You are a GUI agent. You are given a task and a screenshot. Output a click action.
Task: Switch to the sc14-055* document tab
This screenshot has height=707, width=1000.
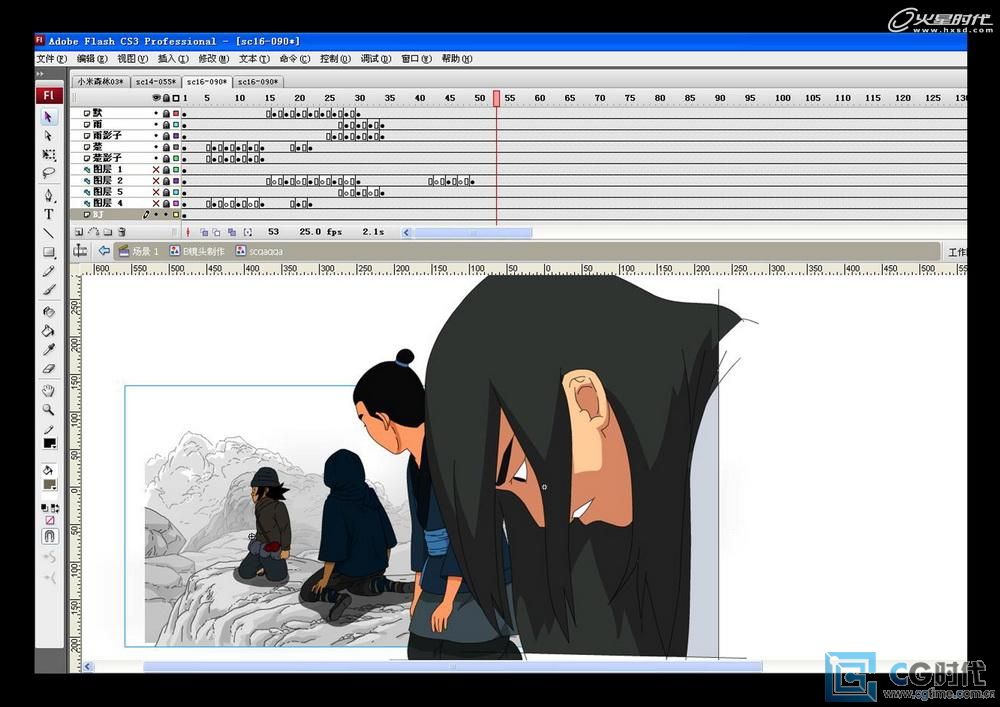pos(156,82)
